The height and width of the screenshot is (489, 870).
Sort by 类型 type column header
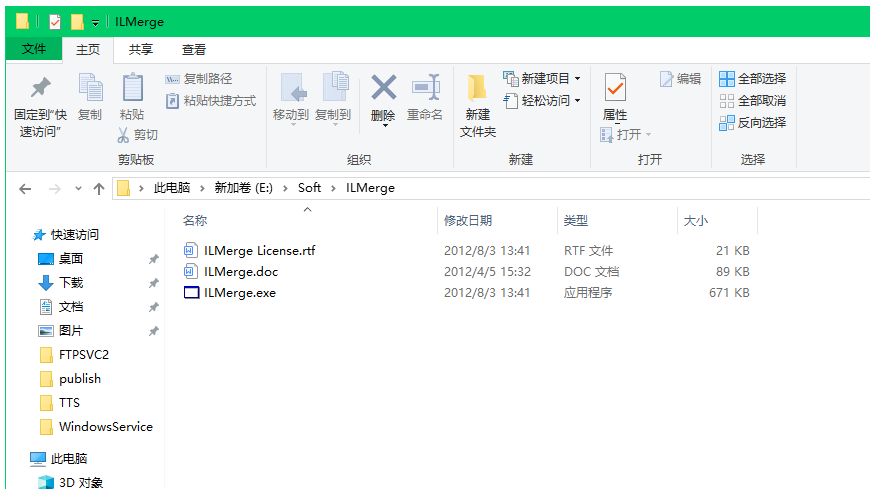575,221
